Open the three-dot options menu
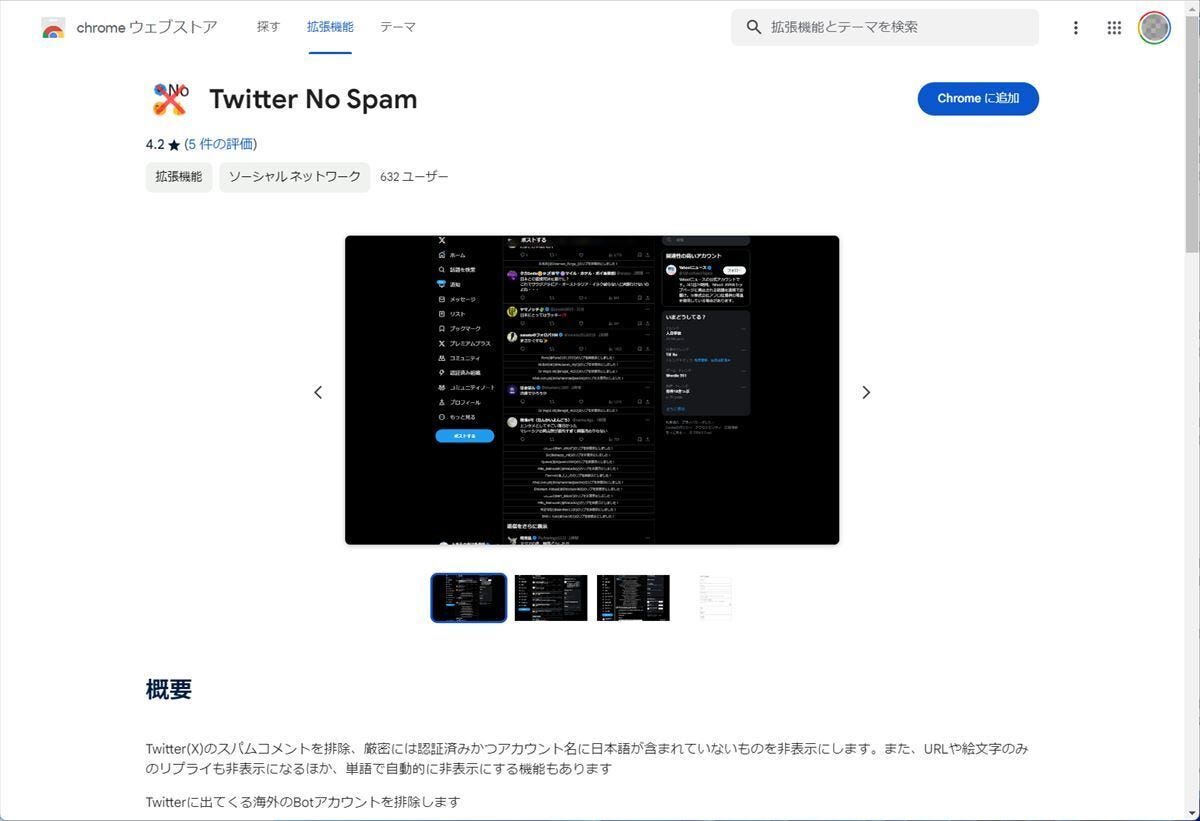 pos(1076,28)
